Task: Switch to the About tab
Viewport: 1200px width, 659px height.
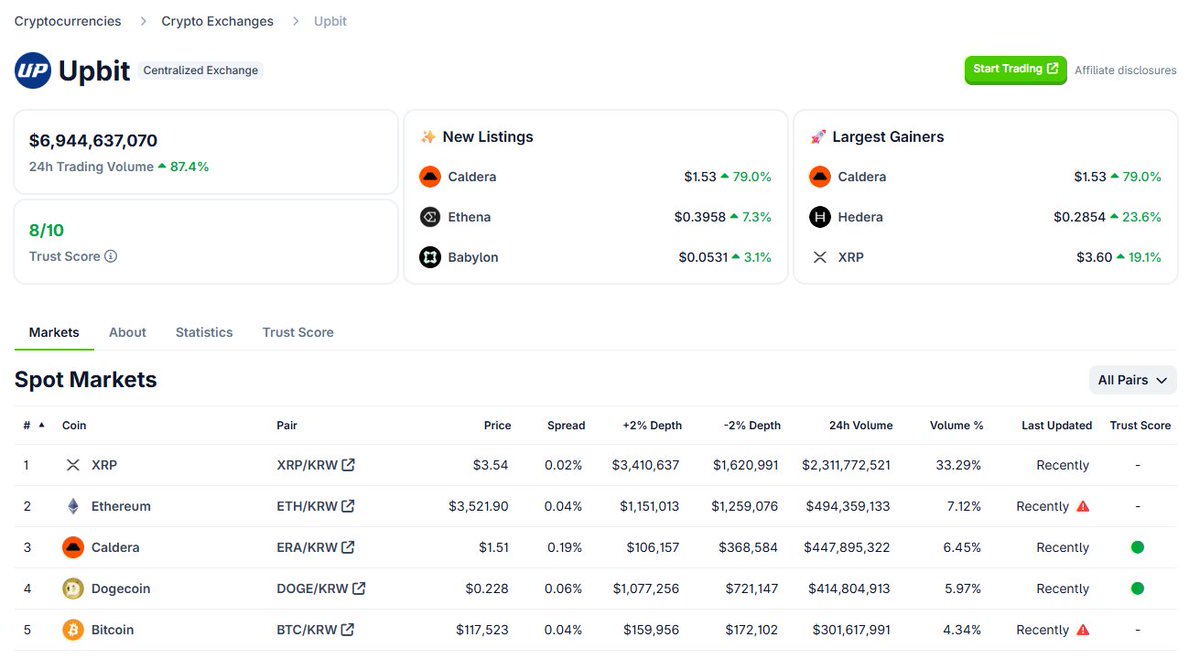Action: 127,332
